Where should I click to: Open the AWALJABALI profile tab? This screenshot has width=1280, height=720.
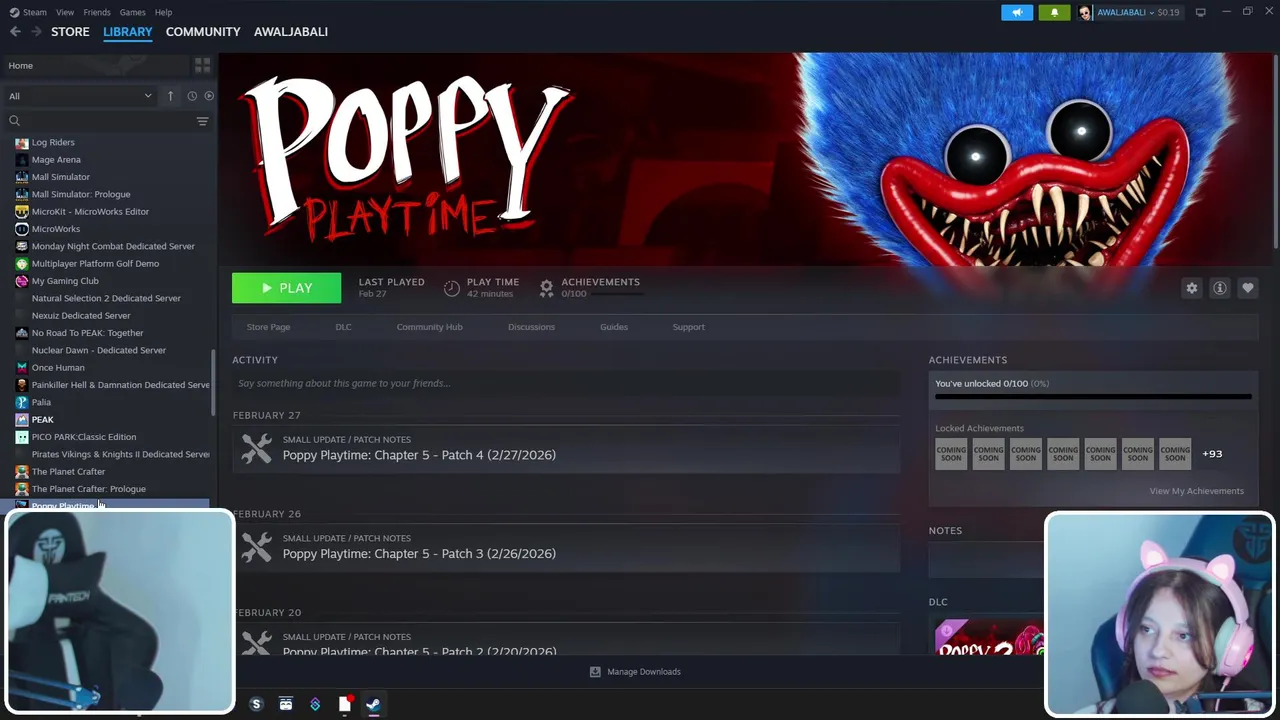[x=291, y=32]
